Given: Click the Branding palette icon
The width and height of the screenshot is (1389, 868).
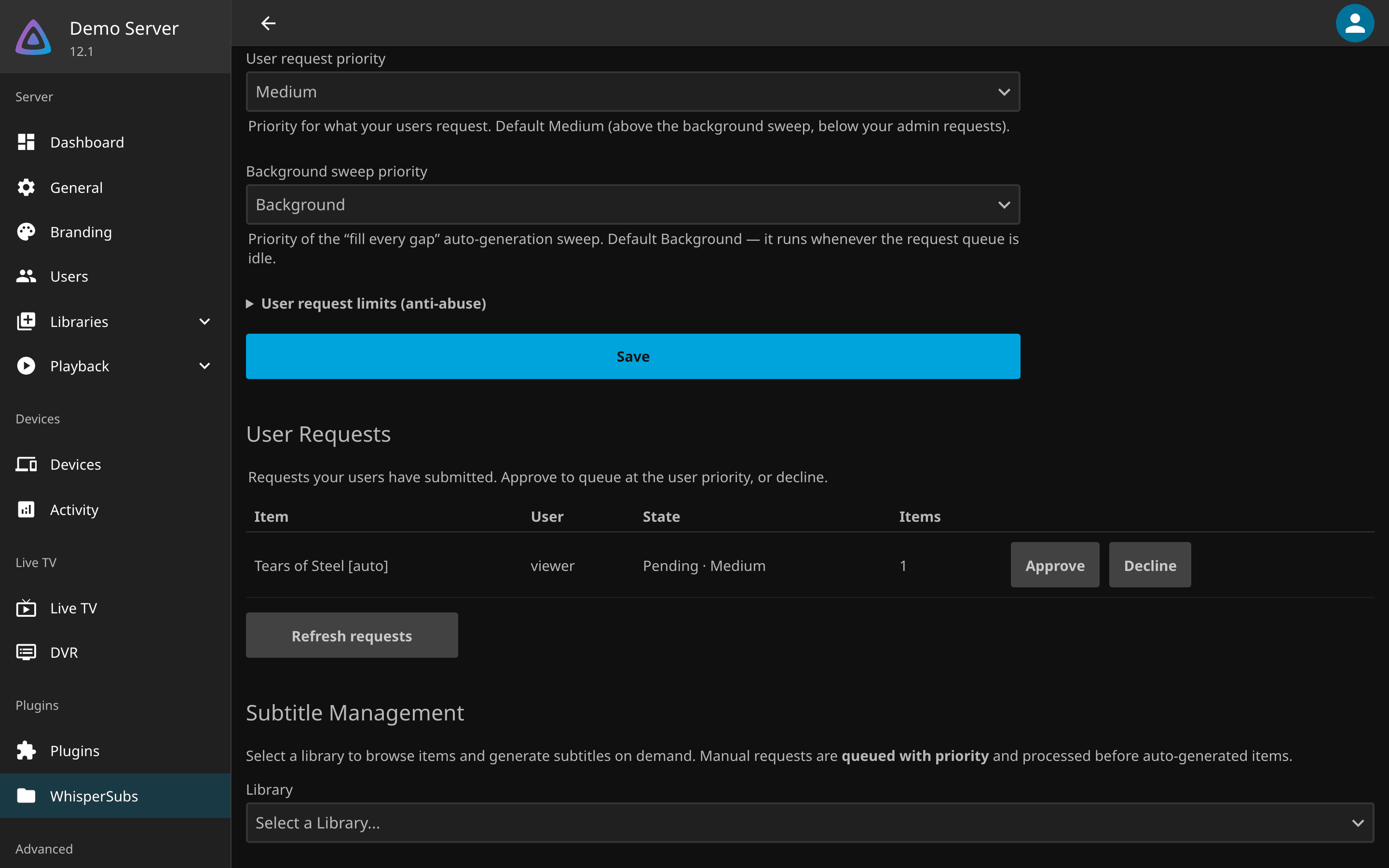Looking at the screenshot, I should [x=26, y=231].
